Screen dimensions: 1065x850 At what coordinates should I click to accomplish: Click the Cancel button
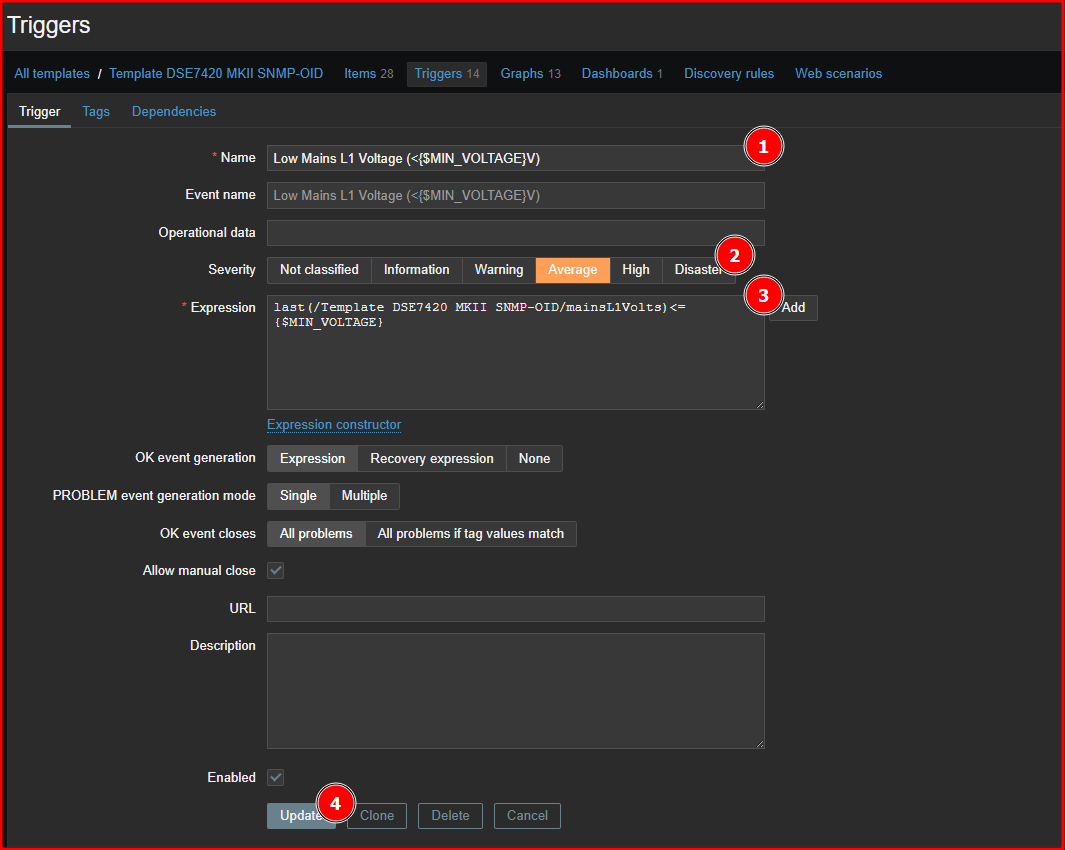tap(527, 815)
